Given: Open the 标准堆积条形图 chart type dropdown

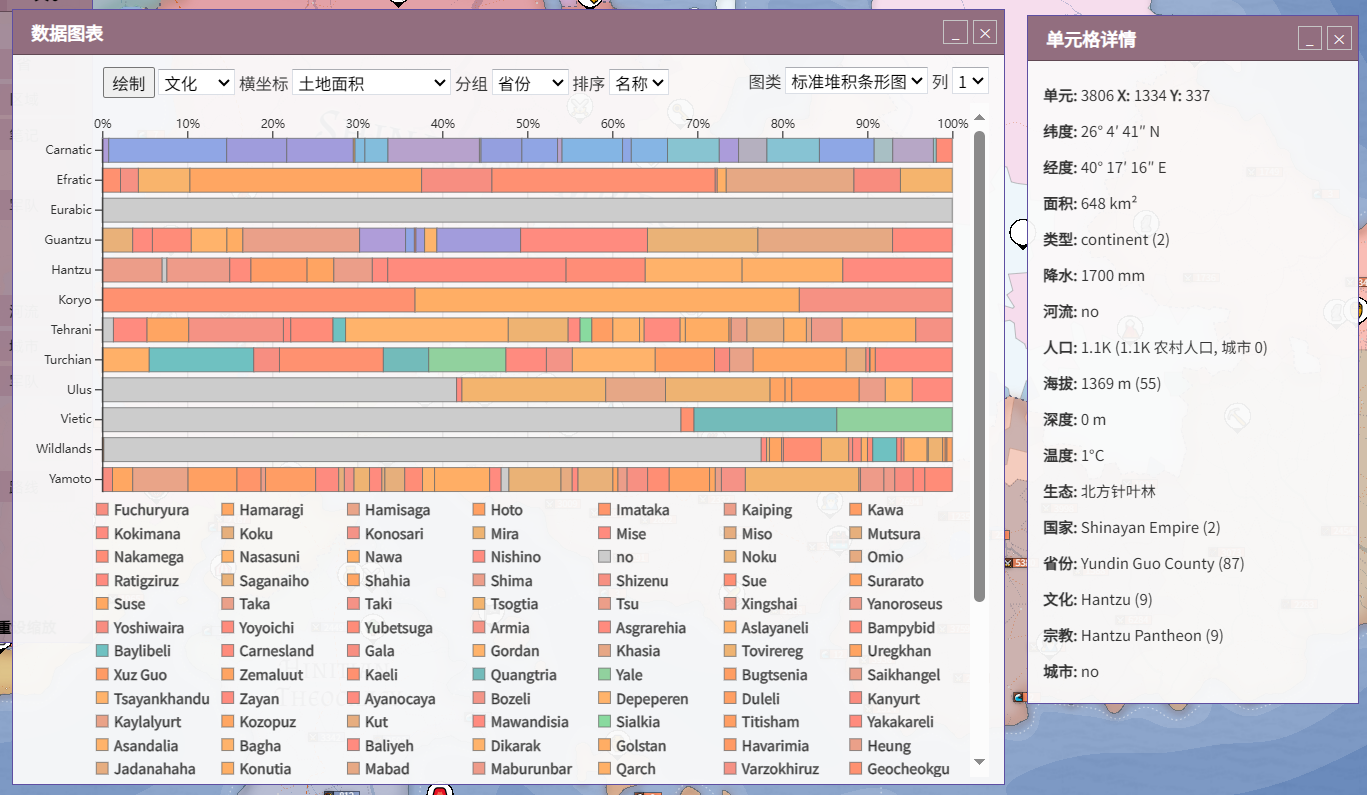Looking at the screenshot, I should pyautogui.click(x=856, y=82).
